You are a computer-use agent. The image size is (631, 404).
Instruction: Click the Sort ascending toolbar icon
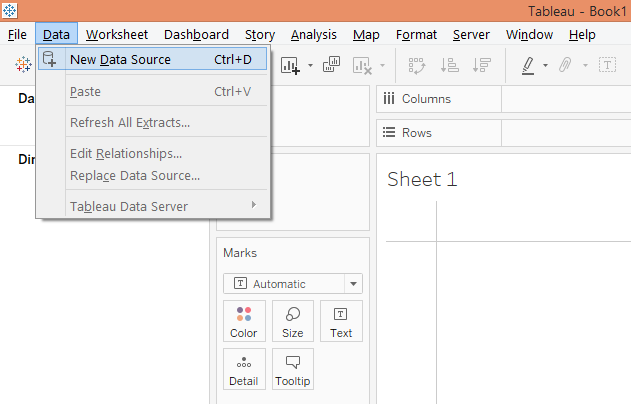pyautogui.click(x=449, y=65)
